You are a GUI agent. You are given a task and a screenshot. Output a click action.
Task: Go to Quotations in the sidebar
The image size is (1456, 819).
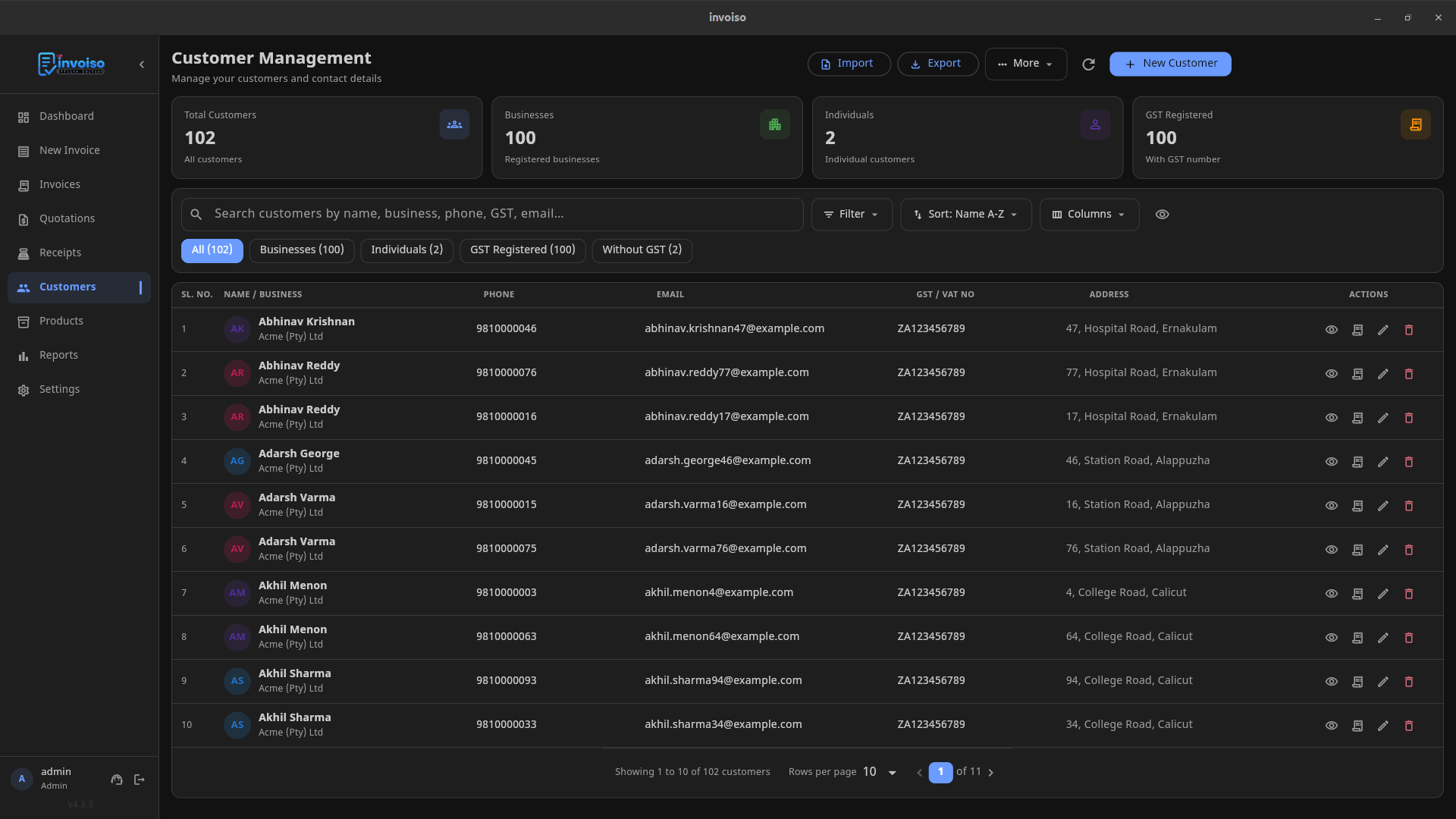pyautogui.click(x=79, y=219)
